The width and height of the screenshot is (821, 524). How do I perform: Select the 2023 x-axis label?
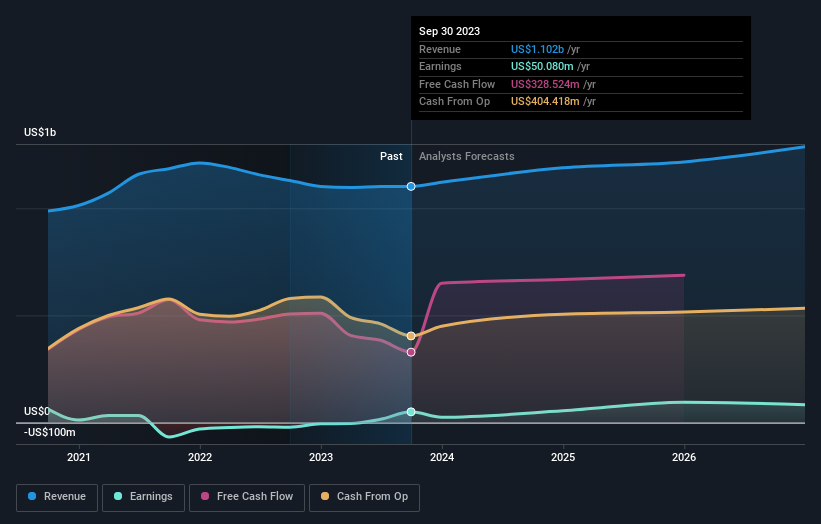[x=321, y=458]
